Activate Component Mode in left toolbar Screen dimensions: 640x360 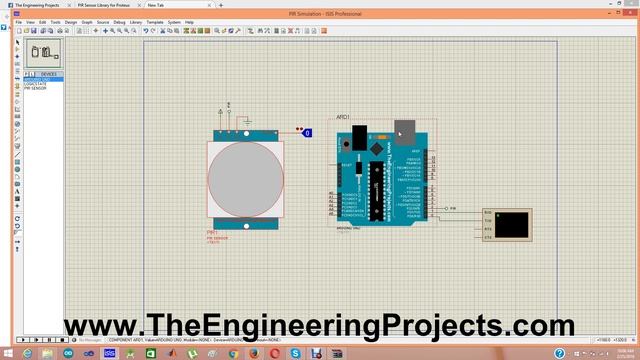17,49
